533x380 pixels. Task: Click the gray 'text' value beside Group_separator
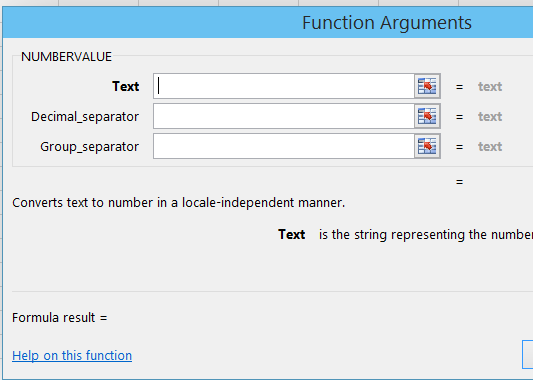[490, 146]
